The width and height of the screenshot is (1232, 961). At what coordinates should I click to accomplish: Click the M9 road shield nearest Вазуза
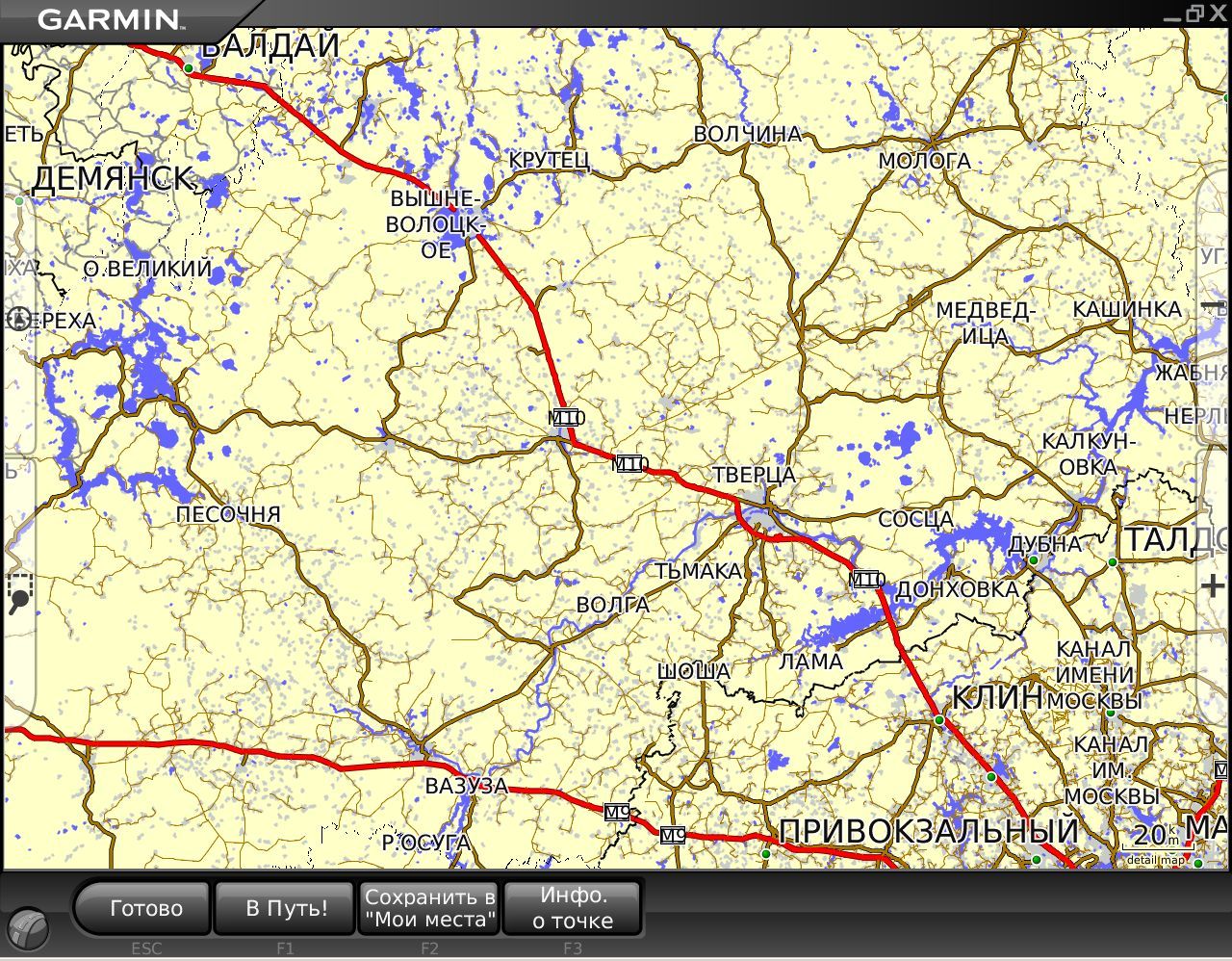[x=616, y=812]
